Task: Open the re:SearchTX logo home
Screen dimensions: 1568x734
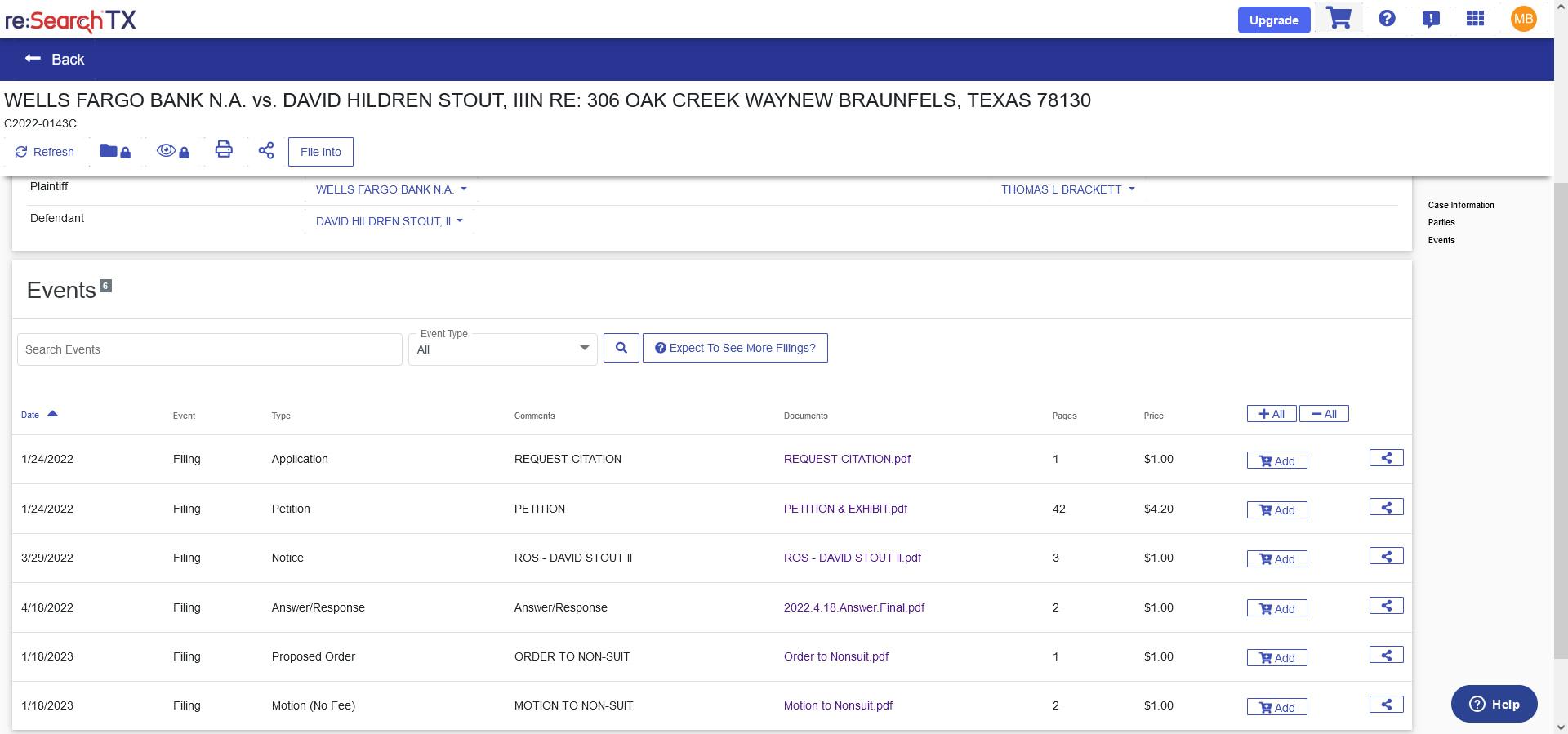Action: [70, 20]
